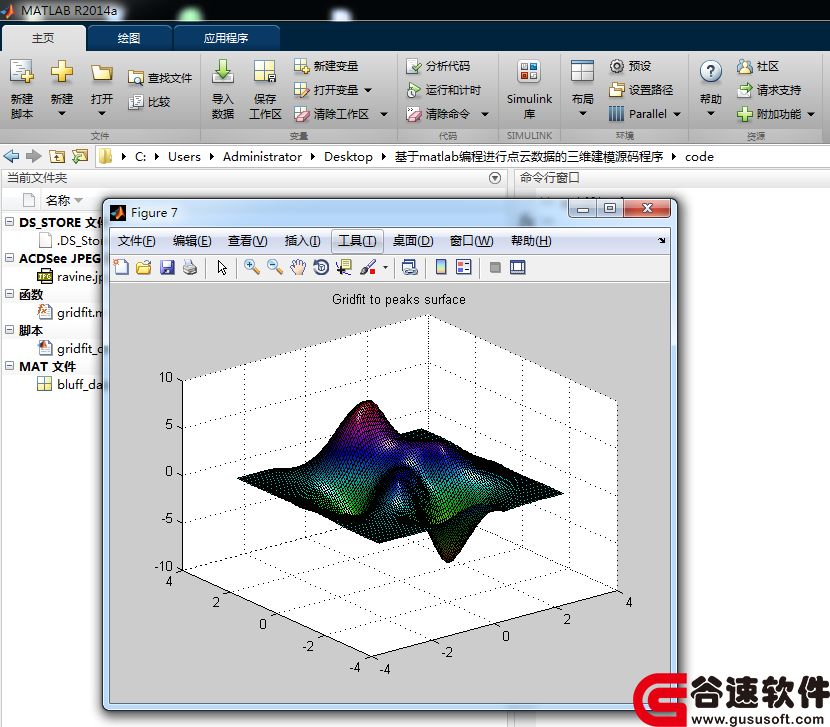Click the Link Plot icon in Figure 7
The width and height of the screenshot is (830, 727).
pyautogui.click(x=410, y=267)
